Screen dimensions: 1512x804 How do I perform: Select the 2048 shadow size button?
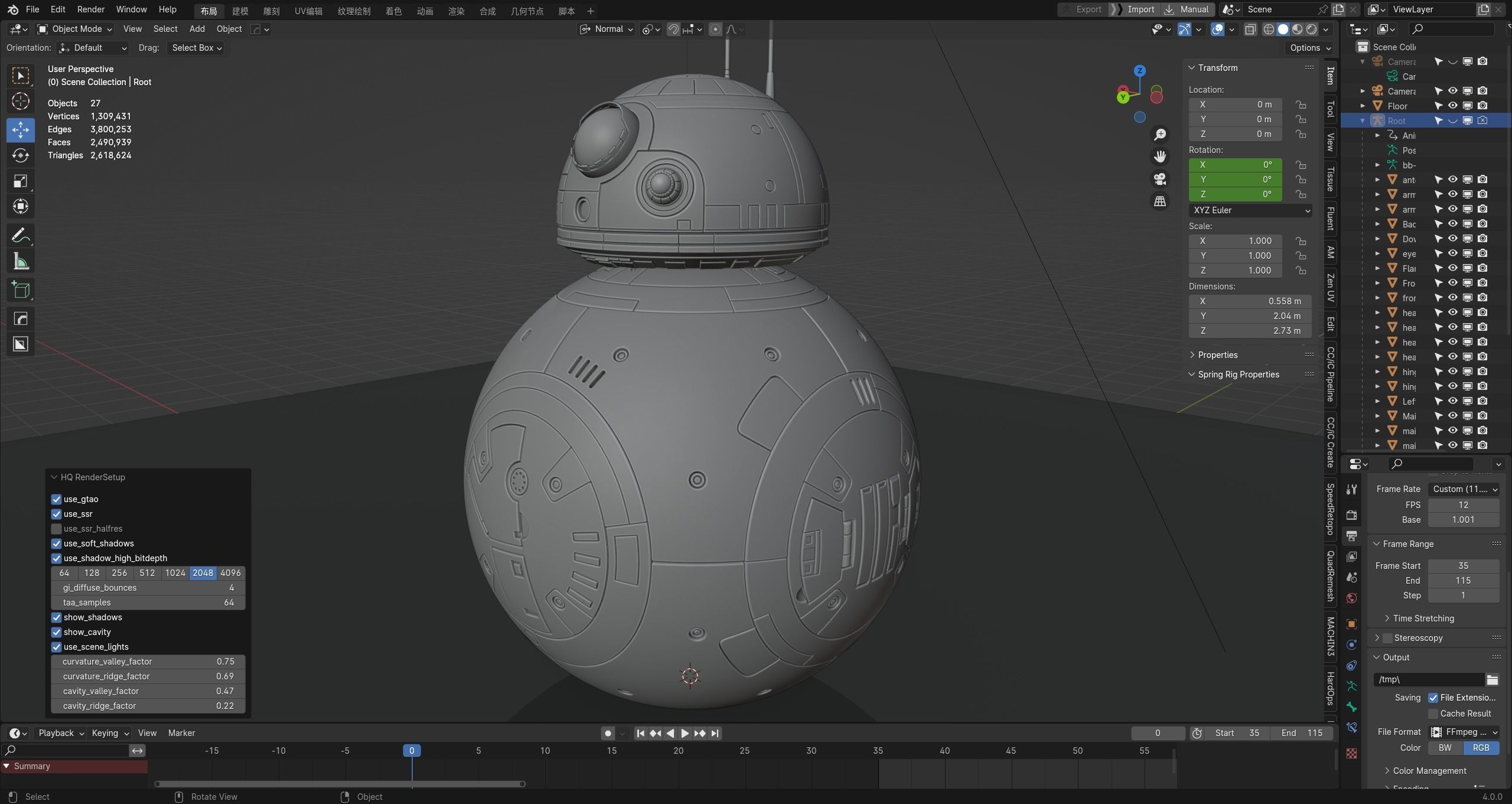click(203, 573)
